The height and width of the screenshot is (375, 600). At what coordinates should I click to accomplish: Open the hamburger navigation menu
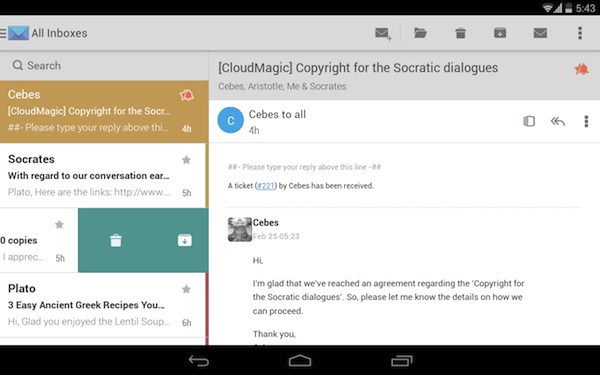pos(3,33)
